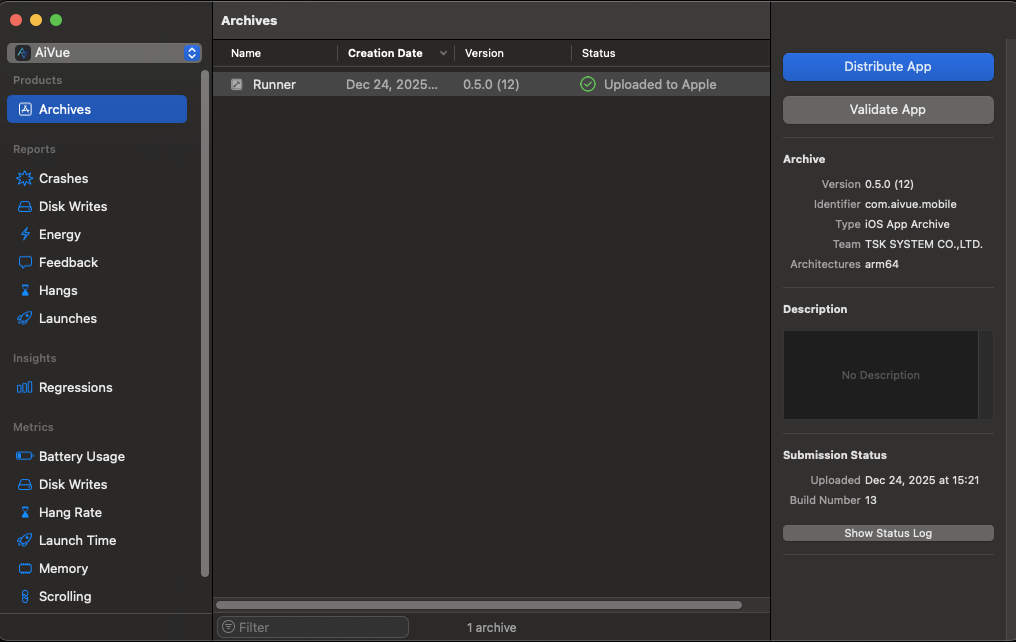Click the Launch Time rocket icon
1016x642 pixels.
25,540
